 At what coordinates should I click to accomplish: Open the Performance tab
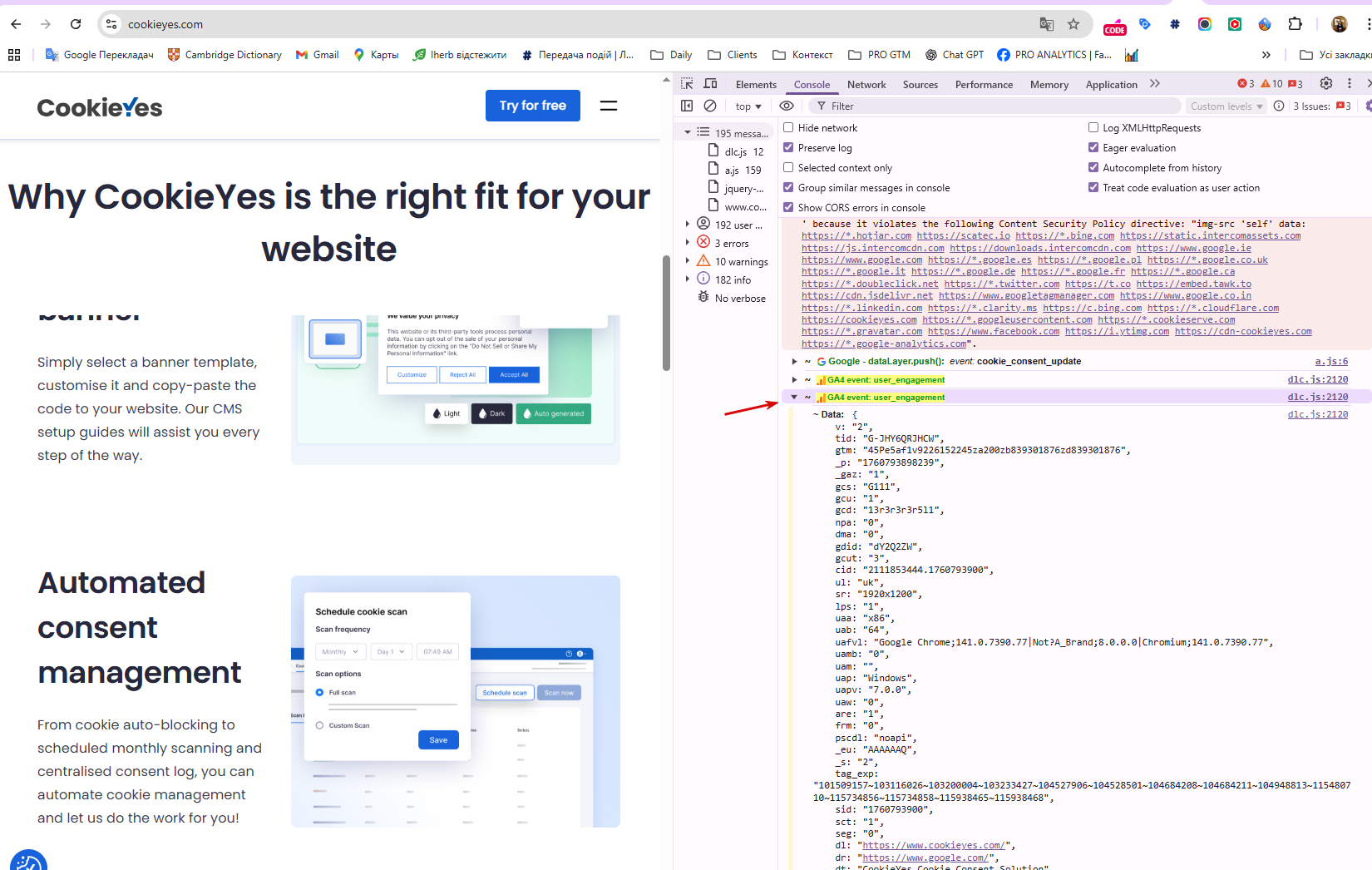click(x=984, y=85)
